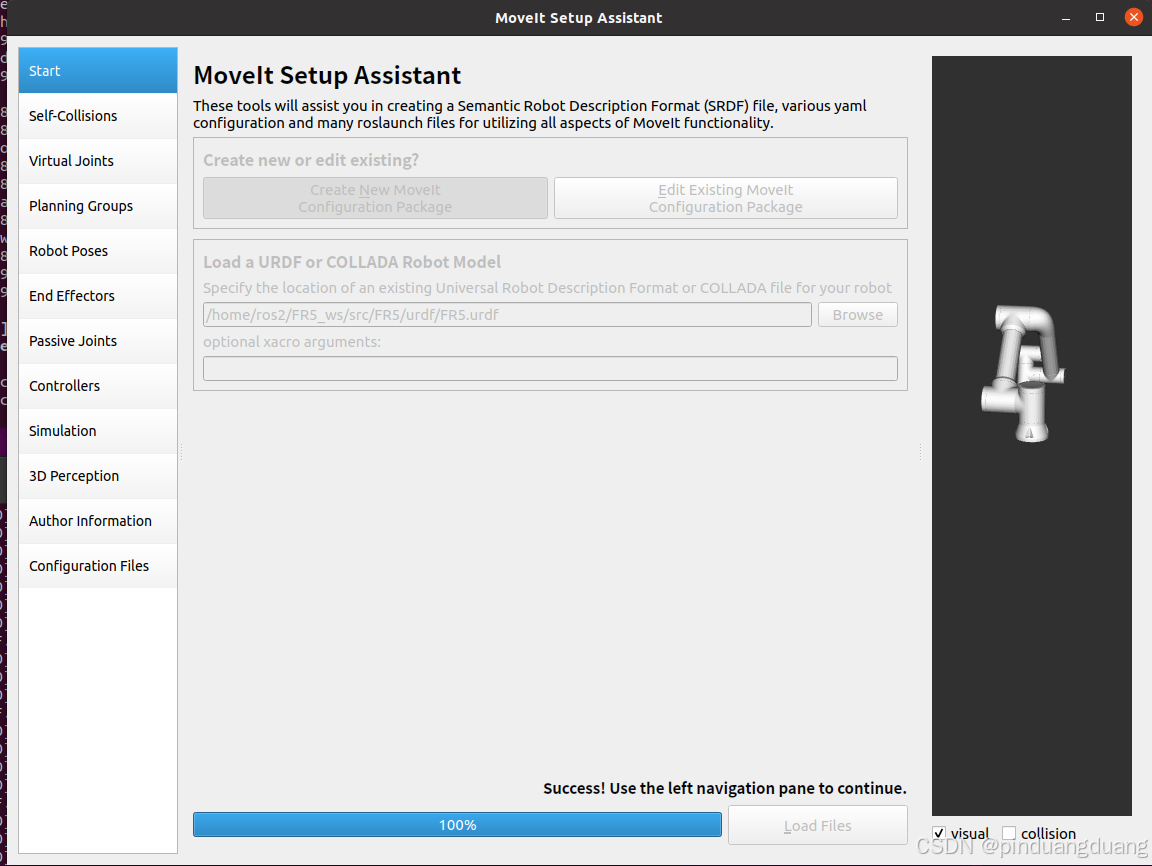This screenshot has width=1152, height=866.
Task: Click Edit Existing MoveIt Configuration Package
Action: click(x=726, y=198)
